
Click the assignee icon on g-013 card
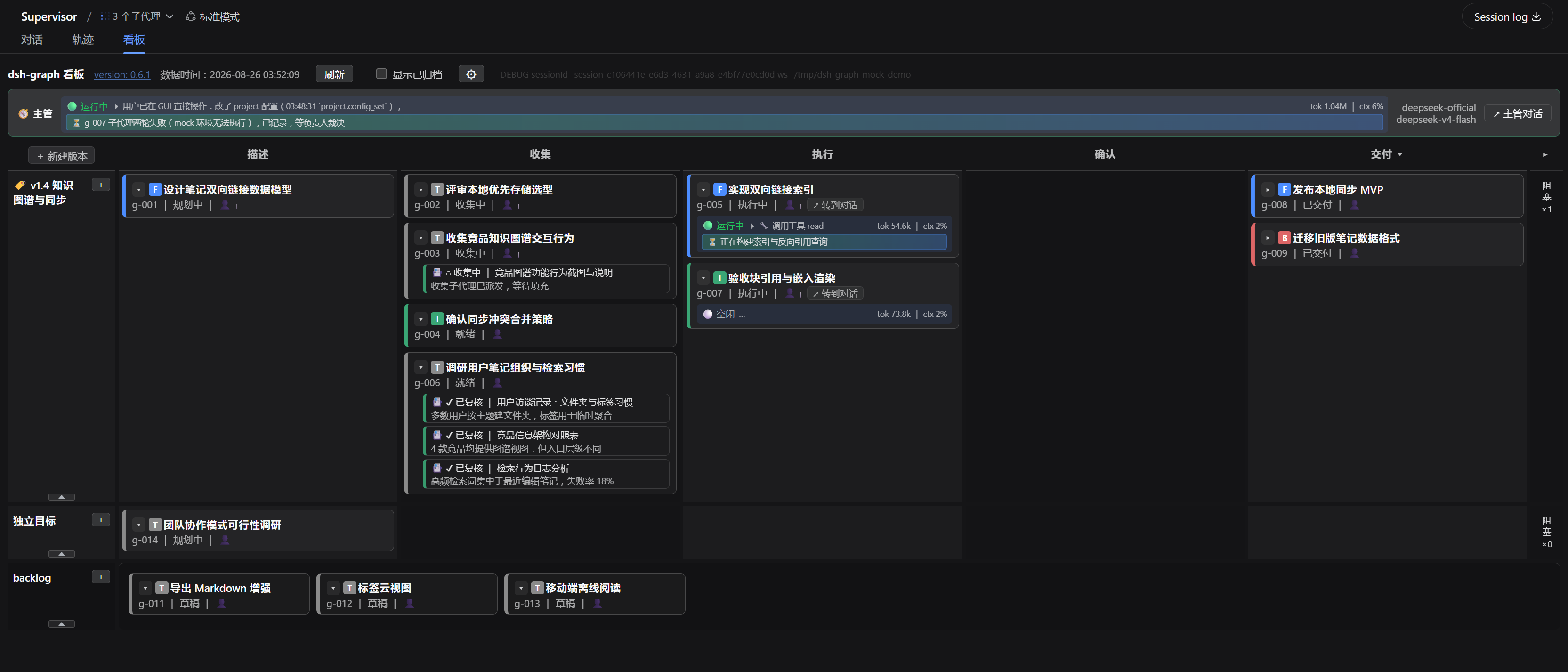point(598,603)
